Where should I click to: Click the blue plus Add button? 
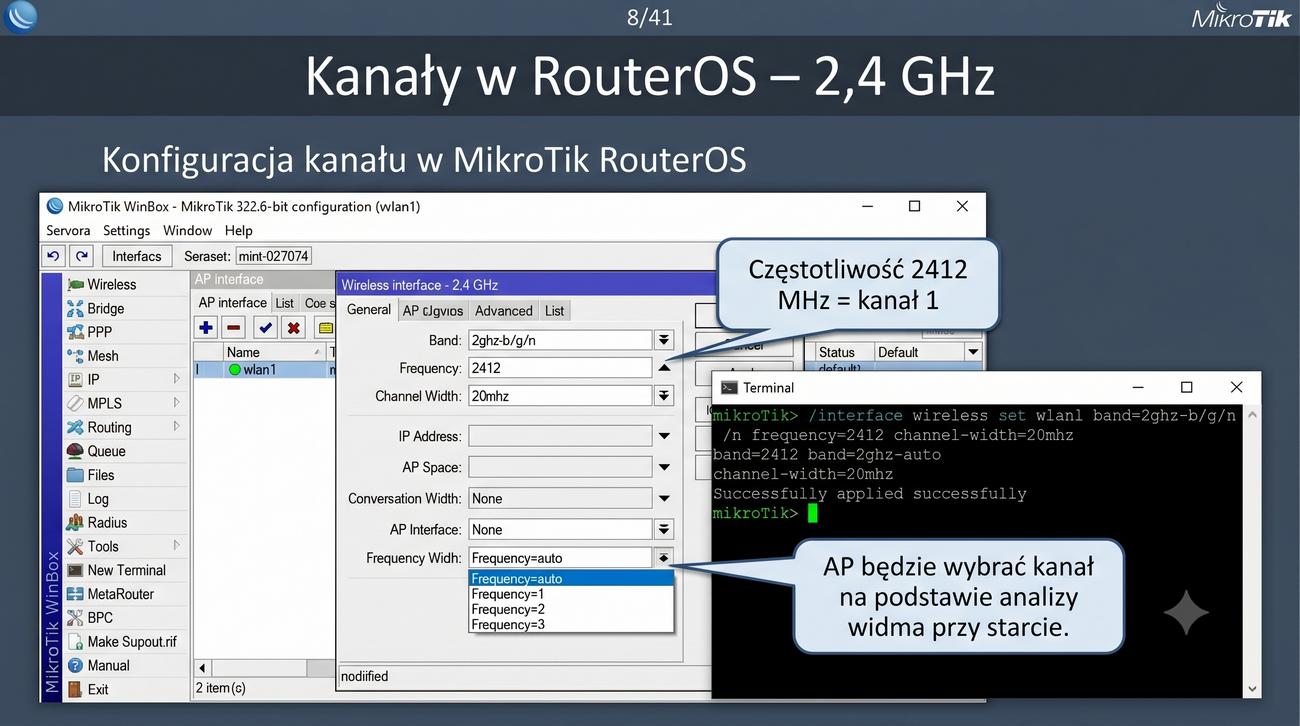tap(206, 327)
